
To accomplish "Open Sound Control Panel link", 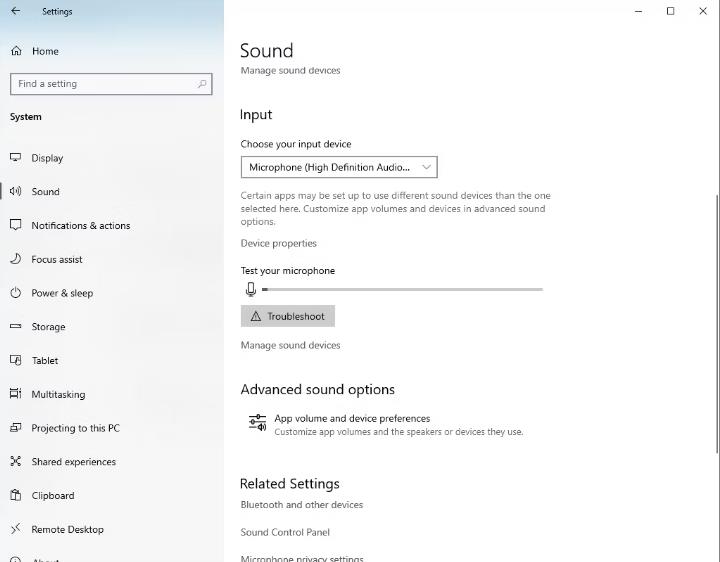I will click(x=285, y=532).
